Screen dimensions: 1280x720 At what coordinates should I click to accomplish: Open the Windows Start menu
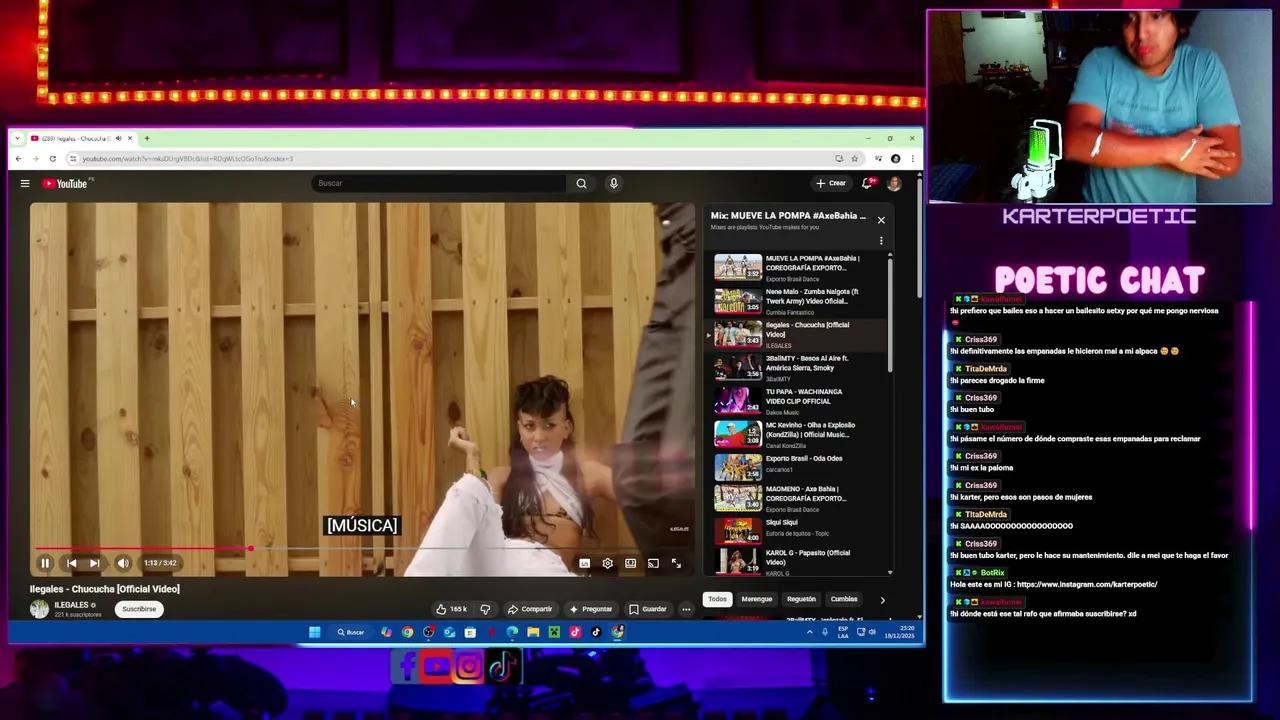point(314,632)
